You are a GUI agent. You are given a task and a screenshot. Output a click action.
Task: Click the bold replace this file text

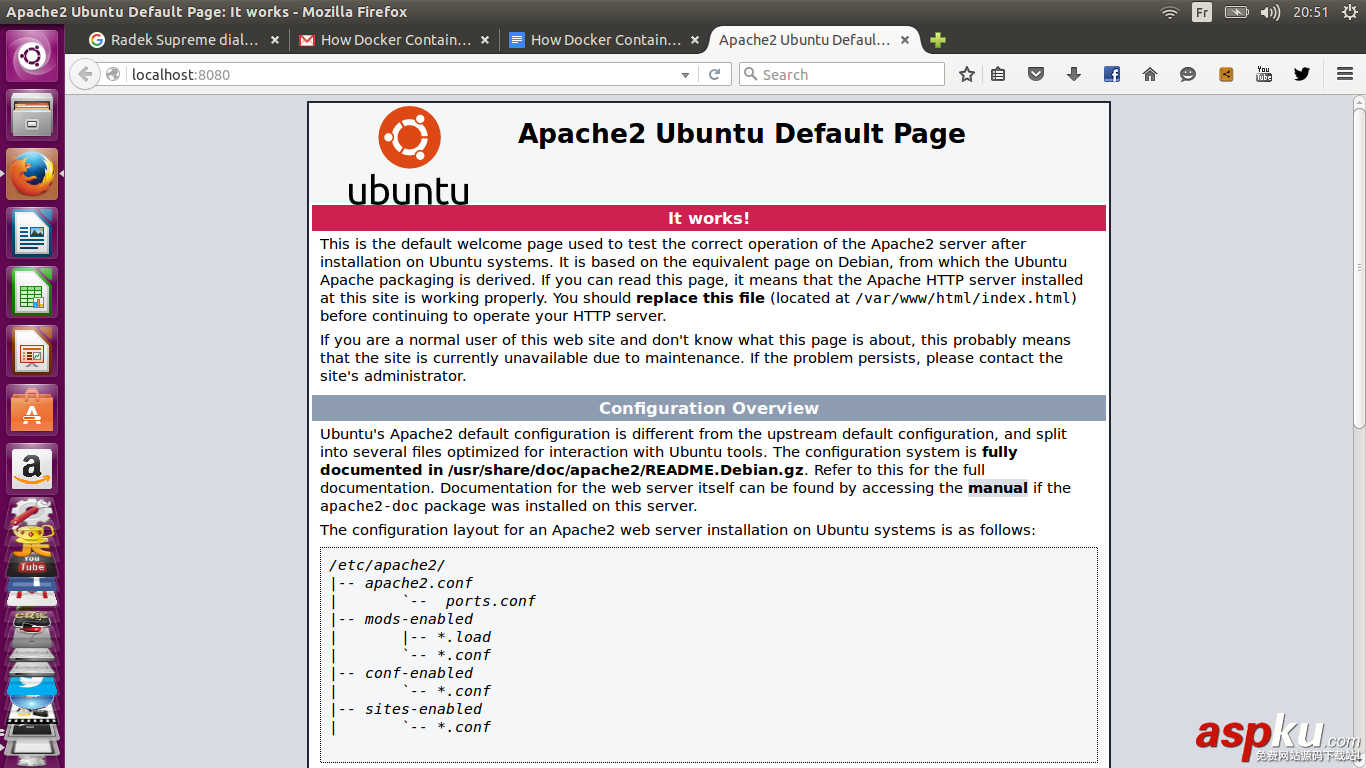(x=700, y=298)
